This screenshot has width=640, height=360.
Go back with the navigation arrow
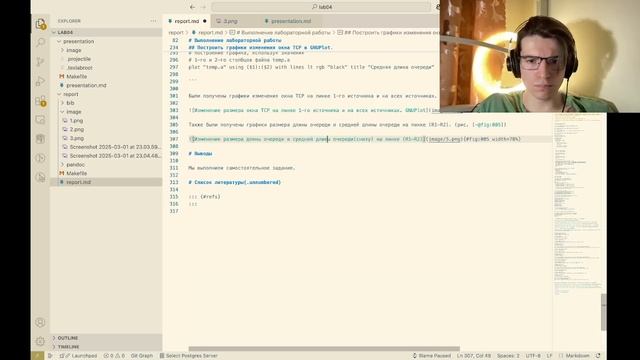click(192, 7)
